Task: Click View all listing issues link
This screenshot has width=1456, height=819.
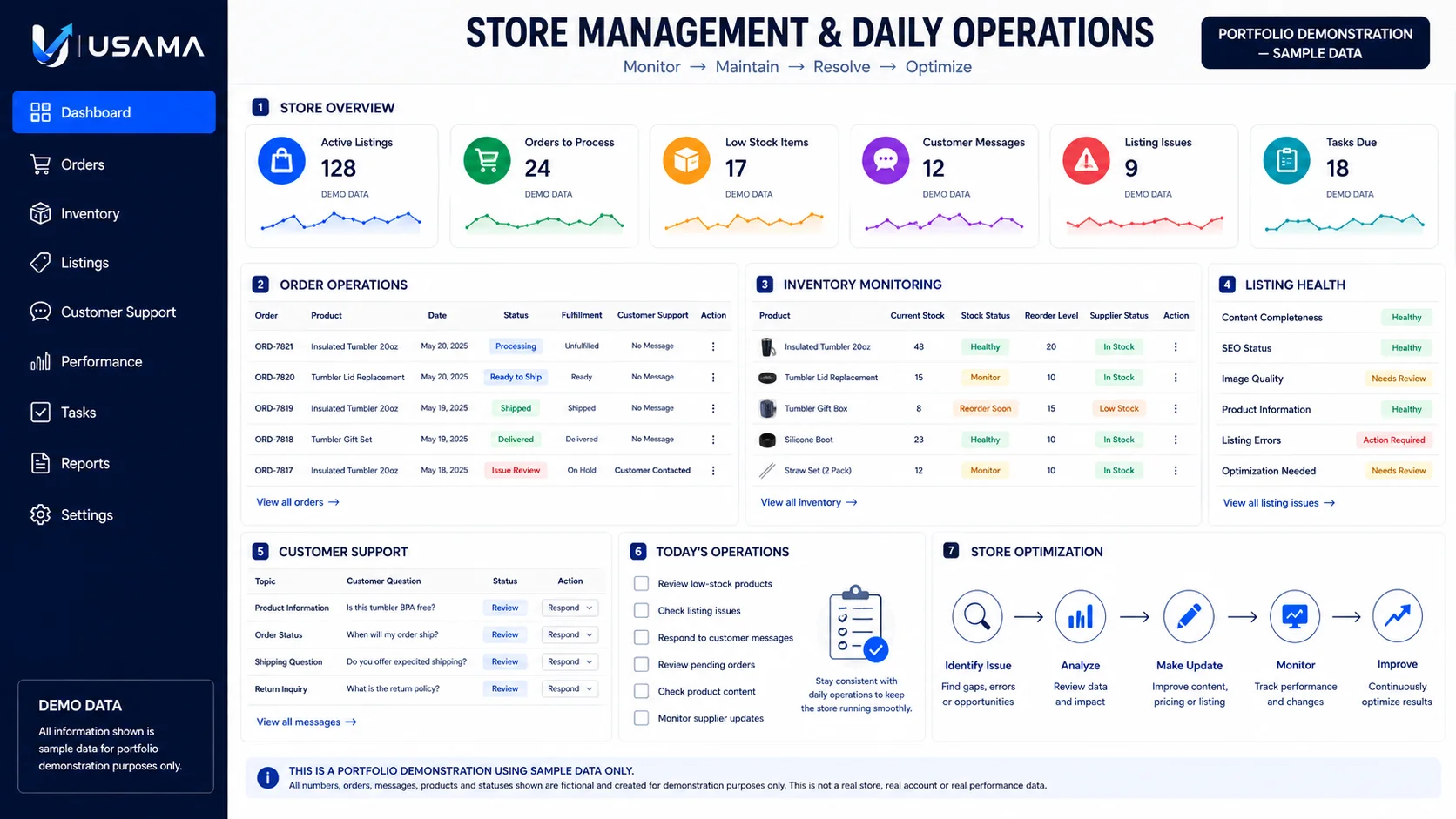Action: point(1279,503)
